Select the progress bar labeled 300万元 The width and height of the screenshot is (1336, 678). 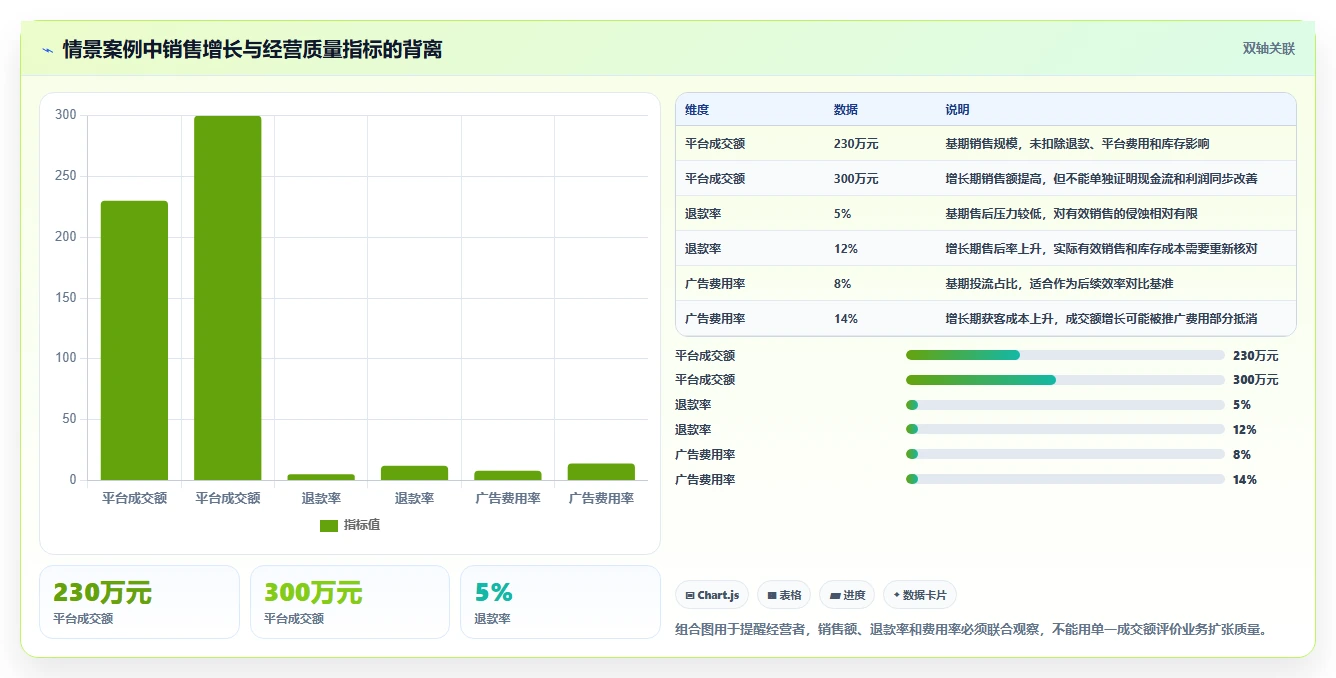coord(1065,380)
